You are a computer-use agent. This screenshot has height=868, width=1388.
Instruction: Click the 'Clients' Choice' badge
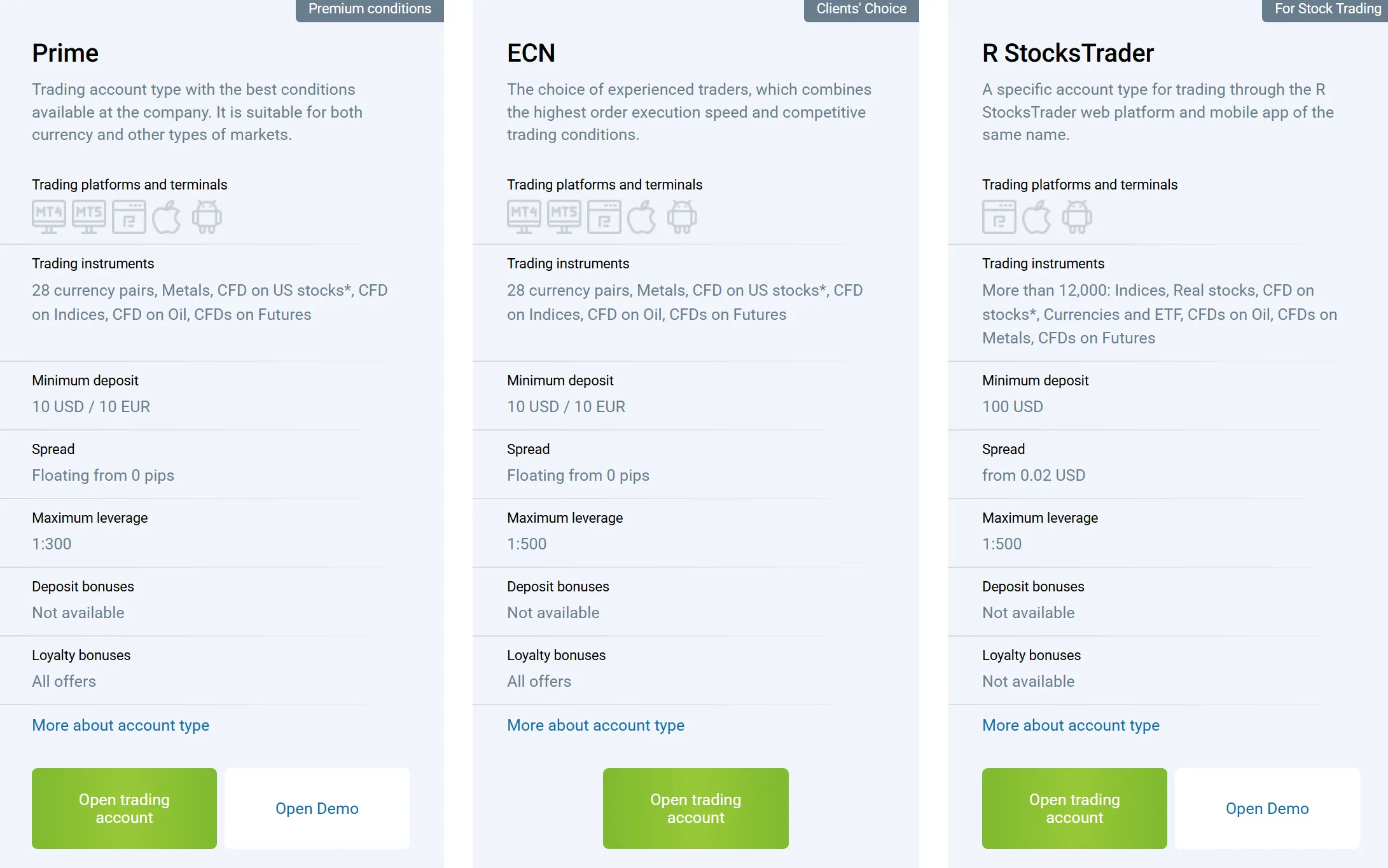[x=861, y=10]
